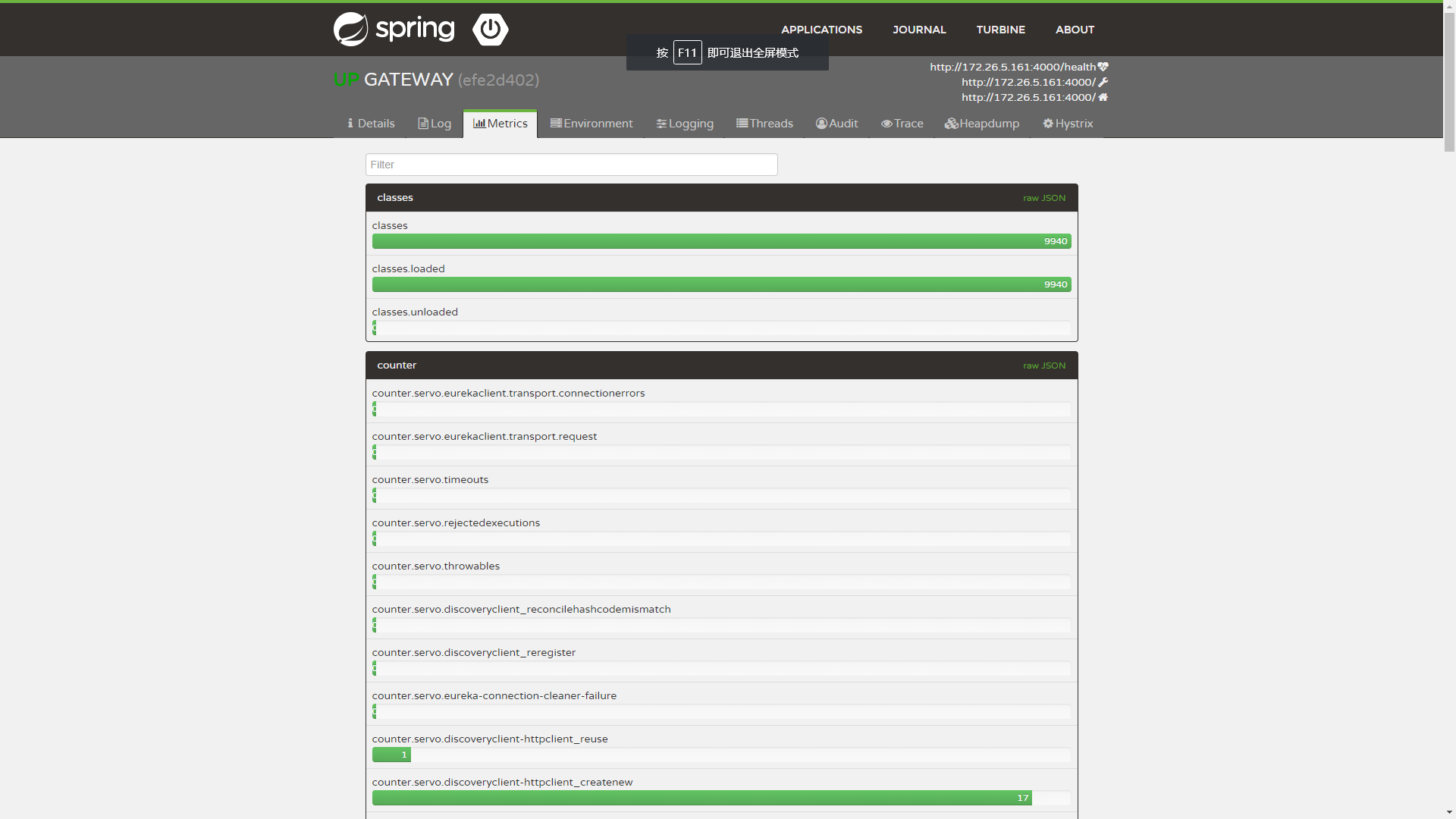The height and width of the screenshot is (819, 1456).
Task: Open the Trace tab with eye icon
Action: (902, 124)
